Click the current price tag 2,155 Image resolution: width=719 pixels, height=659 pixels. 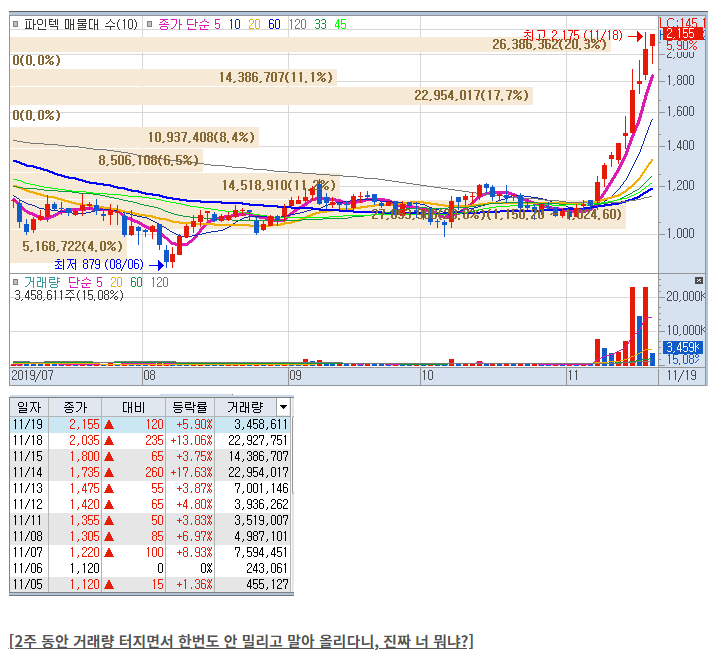pyautogui.click(x=681, y=33)
